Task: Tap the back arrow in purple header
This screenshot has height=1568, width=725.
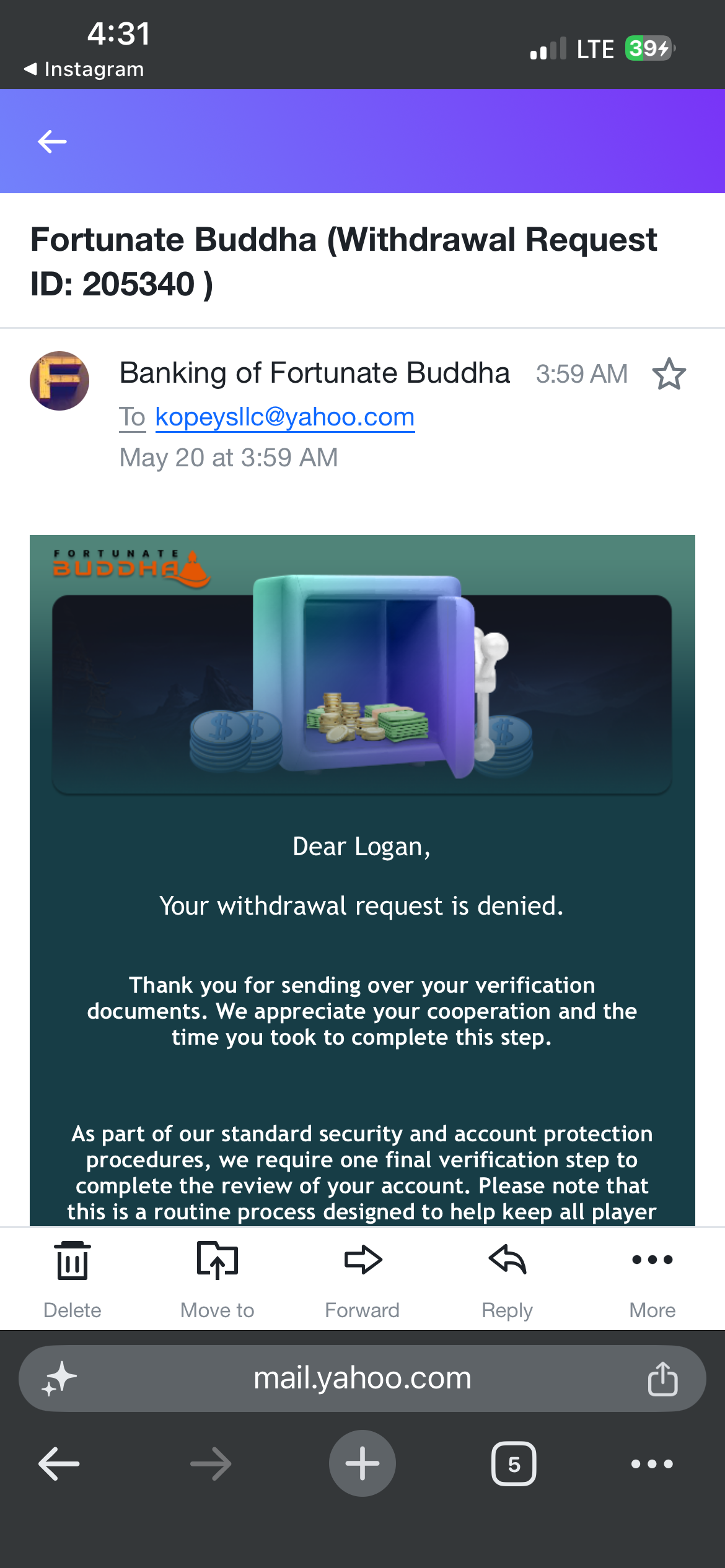Action: (x=52, y=142)
